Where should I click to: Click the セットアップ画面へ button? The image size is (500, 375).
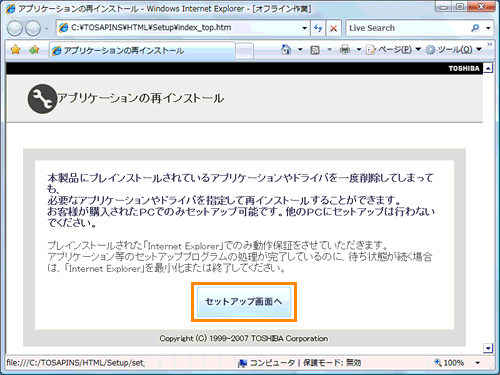click(x=244, y=302)
